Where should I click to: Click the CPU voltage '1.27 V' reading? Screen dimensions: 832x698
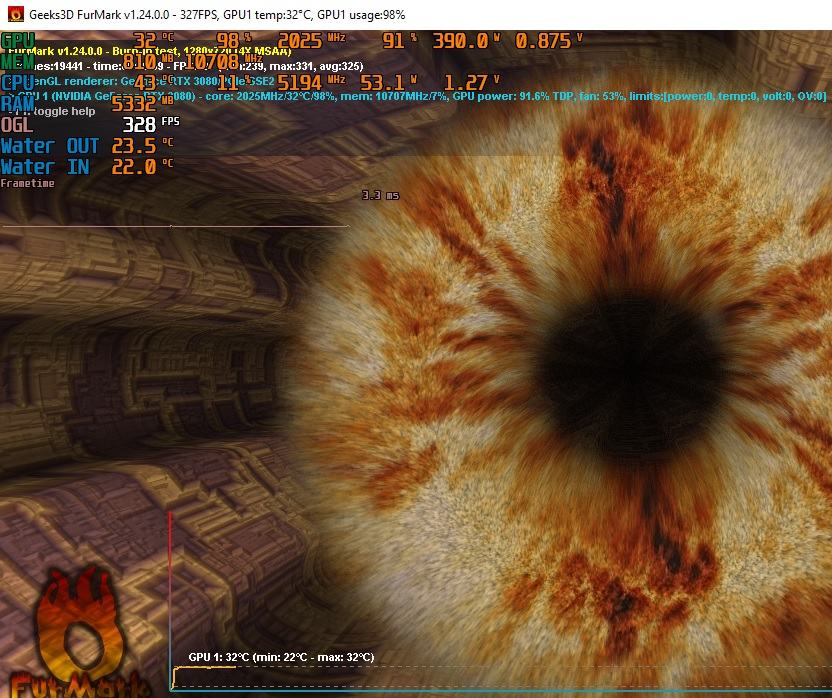[472, 82]
